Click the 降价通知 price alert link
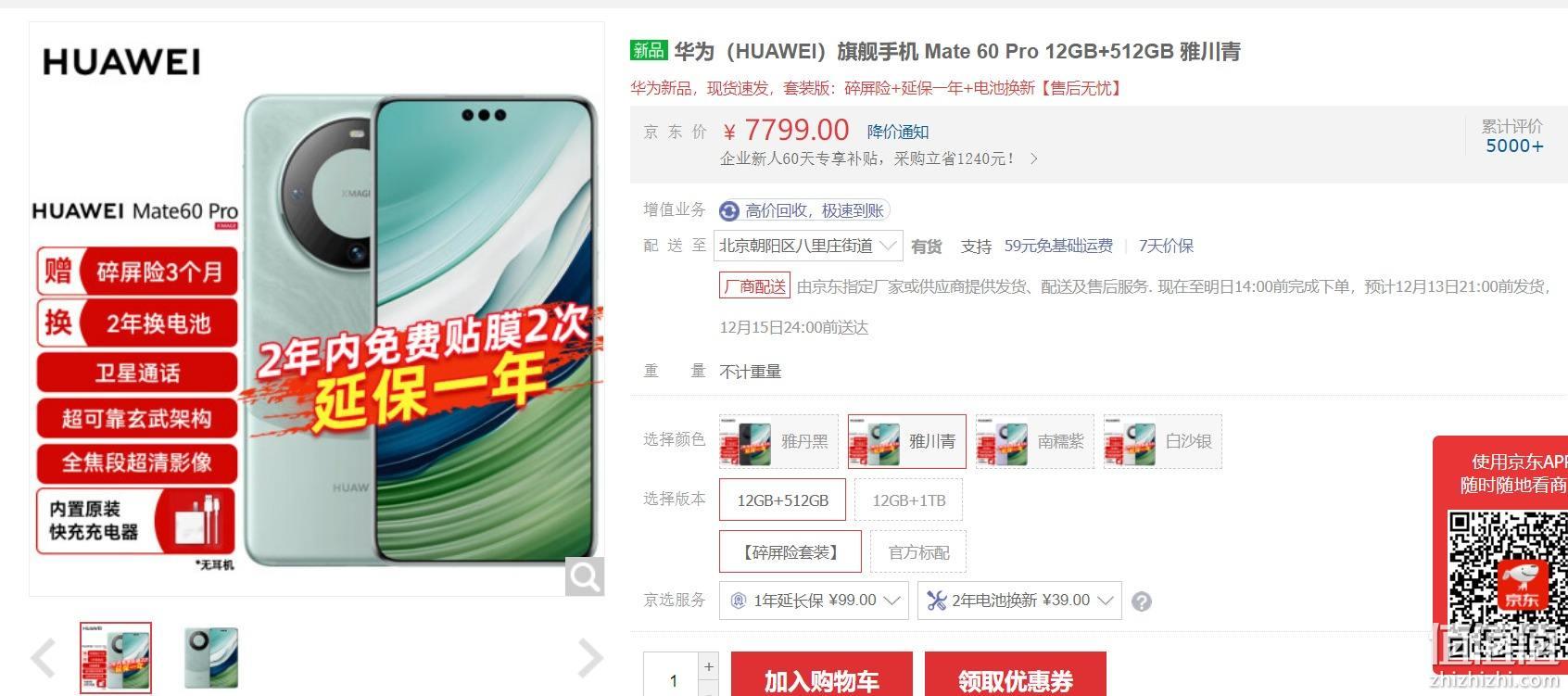 (x=898, y=132)
